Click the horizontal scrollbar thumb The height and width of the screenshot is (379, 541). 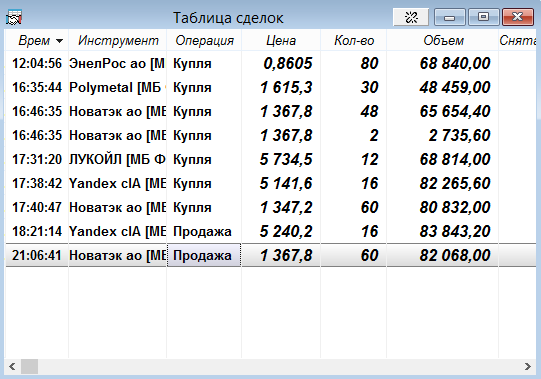(29, 366)
